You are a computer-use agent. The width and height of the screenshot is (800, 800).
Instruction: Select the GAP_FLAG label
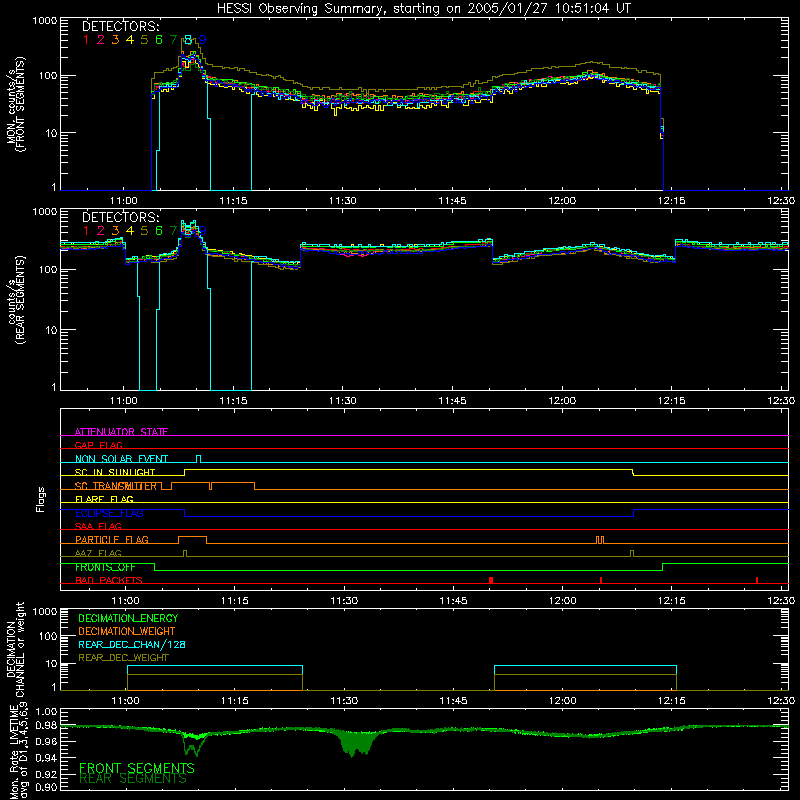[98, 445]
